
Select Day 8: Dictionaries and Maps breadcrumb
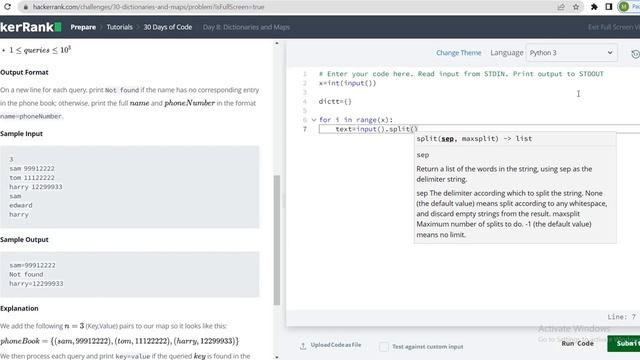246,27
